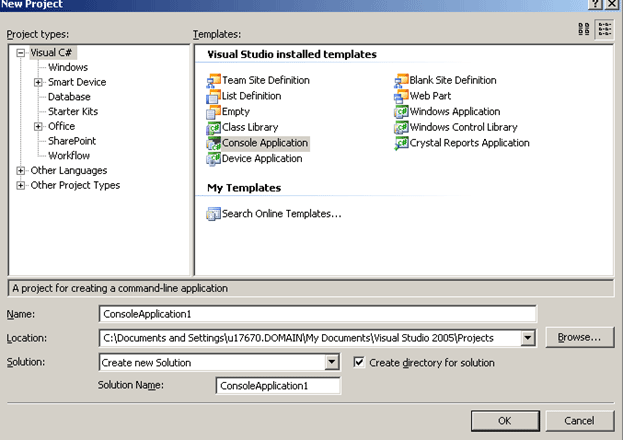623x440 pixels.
Task: Choose the Class Library template icon
Action: [213, 128]
